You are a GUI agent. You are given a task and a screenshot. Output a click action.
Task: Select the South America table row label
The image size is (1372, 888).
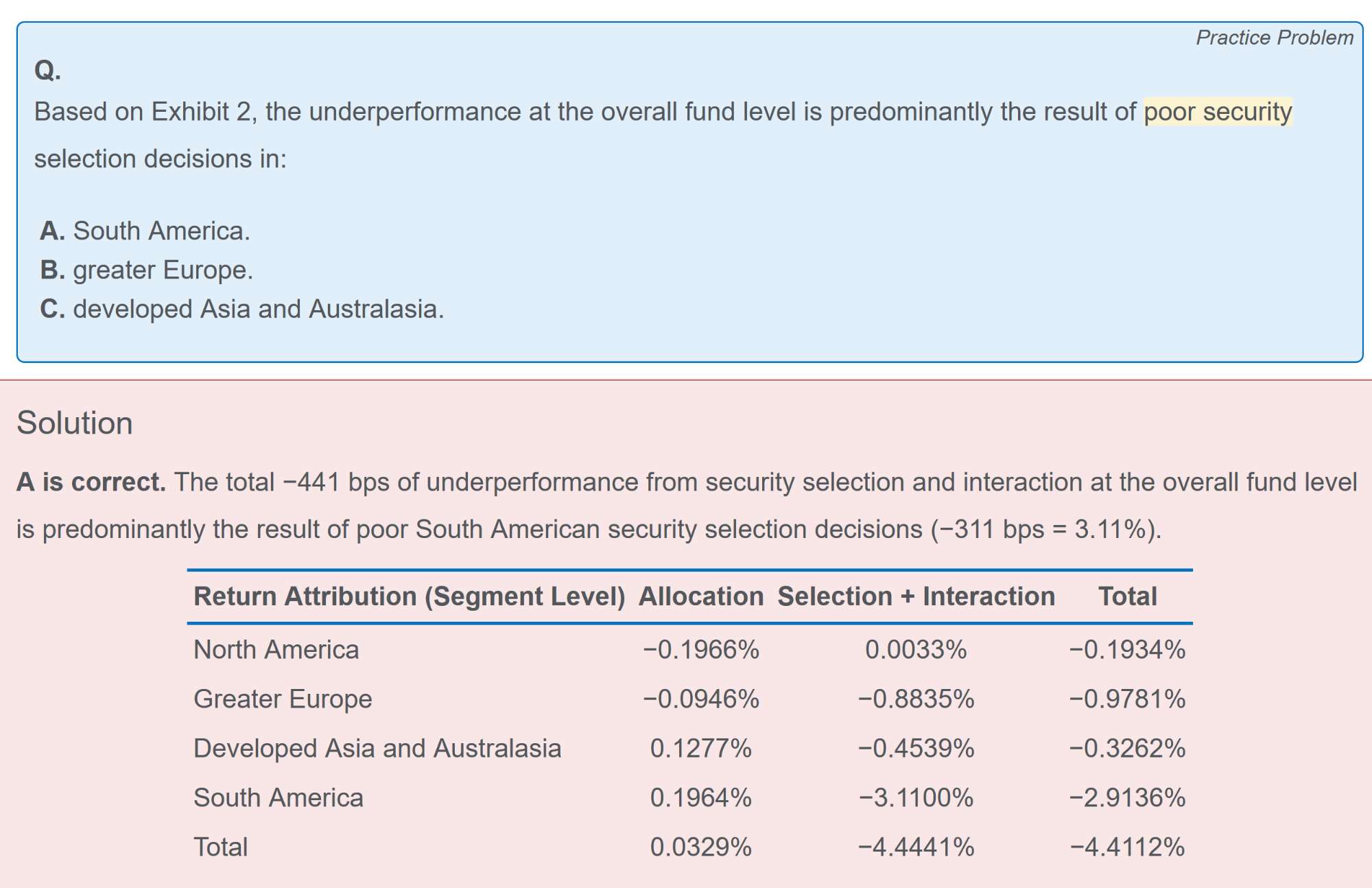click(x=279, y=798)
